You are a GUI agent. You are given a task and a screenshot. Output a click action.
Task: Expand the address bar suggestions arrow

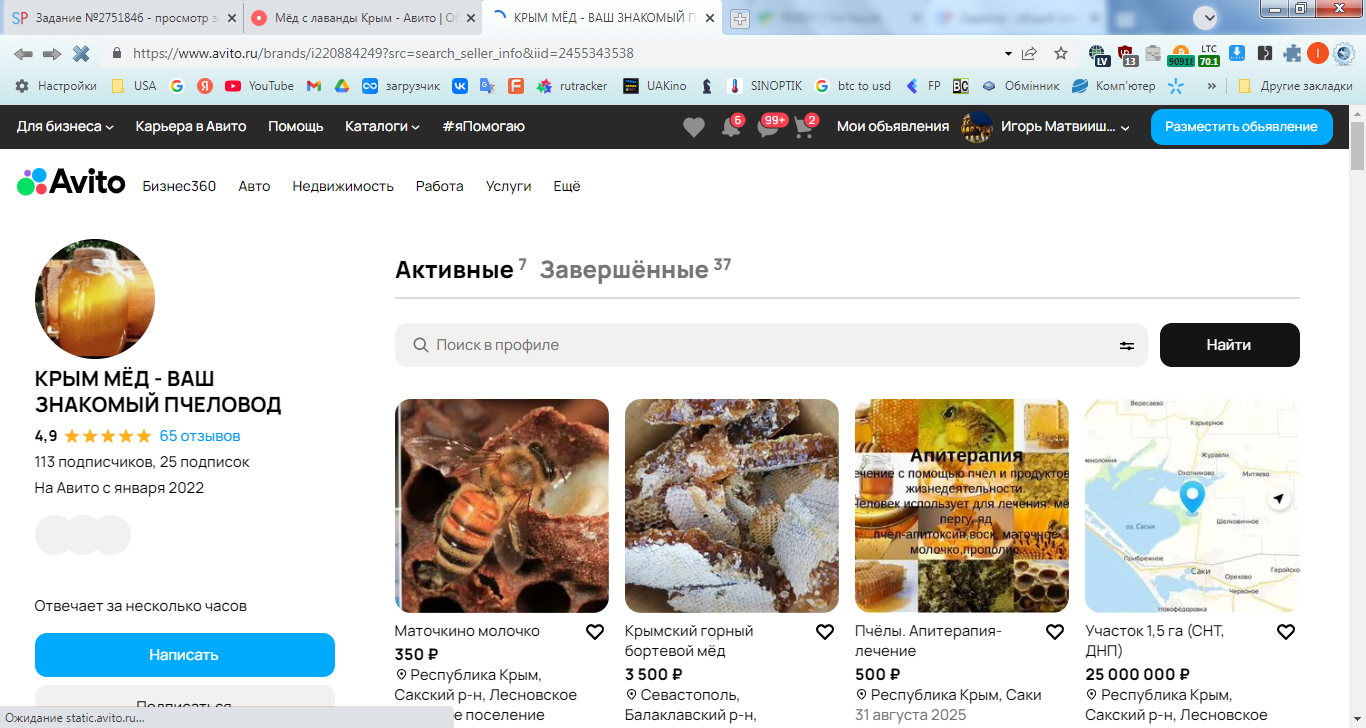point(1008,53)
